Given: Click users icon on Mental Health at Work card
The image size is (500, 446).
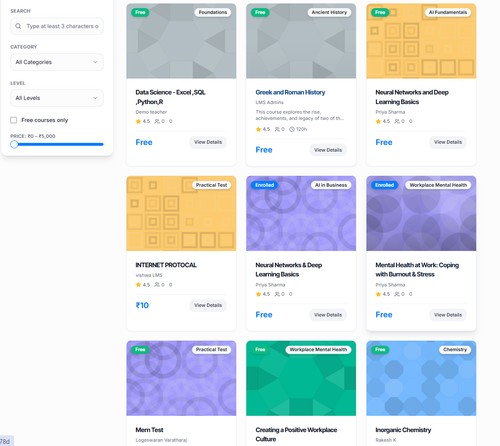Looking at the screenshot, I should (x=397, y=294).
